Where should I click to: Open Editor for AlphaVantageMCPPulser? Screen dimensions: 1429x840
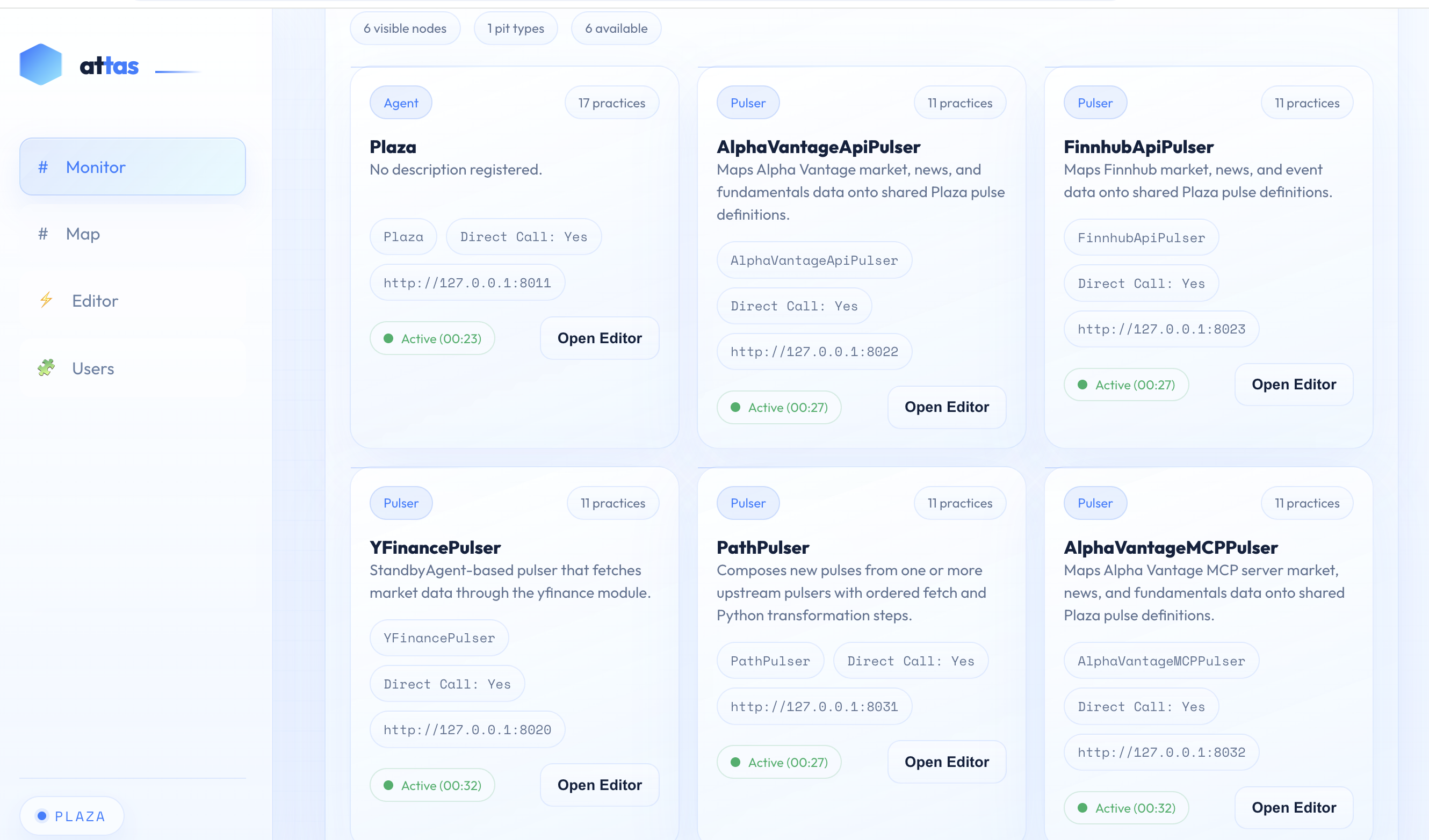1294,807
